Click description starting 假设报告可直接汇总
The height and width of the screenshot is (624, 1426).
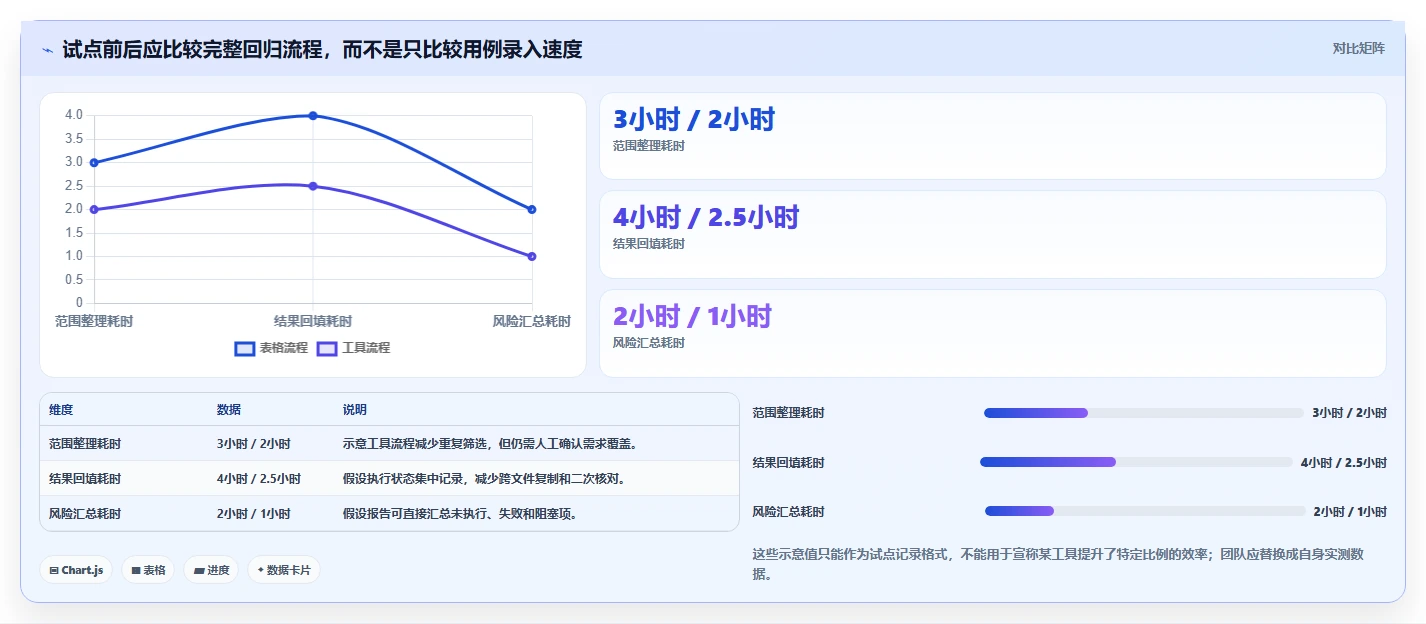click(x=460, y=513)
